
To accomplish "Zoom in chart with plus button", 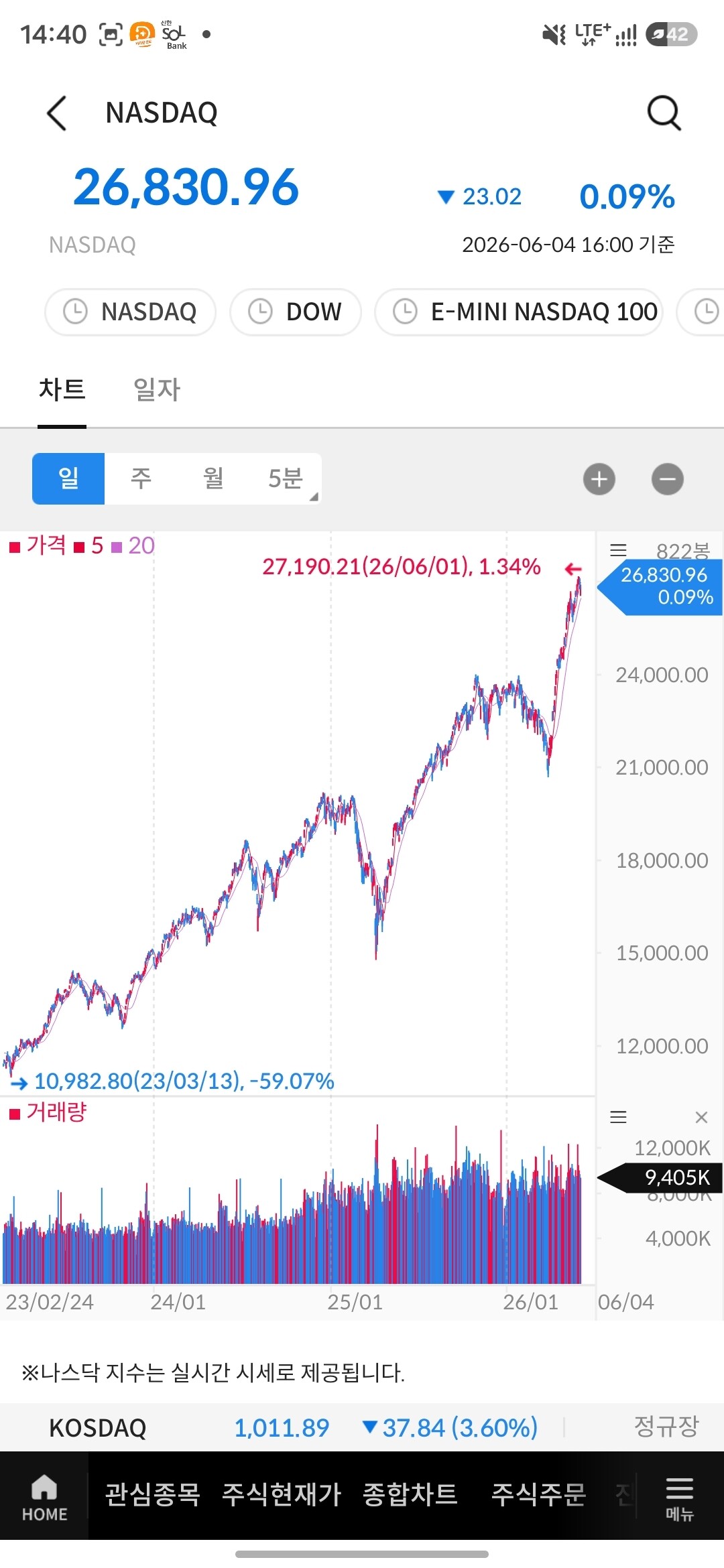I will tap(599, 479).
